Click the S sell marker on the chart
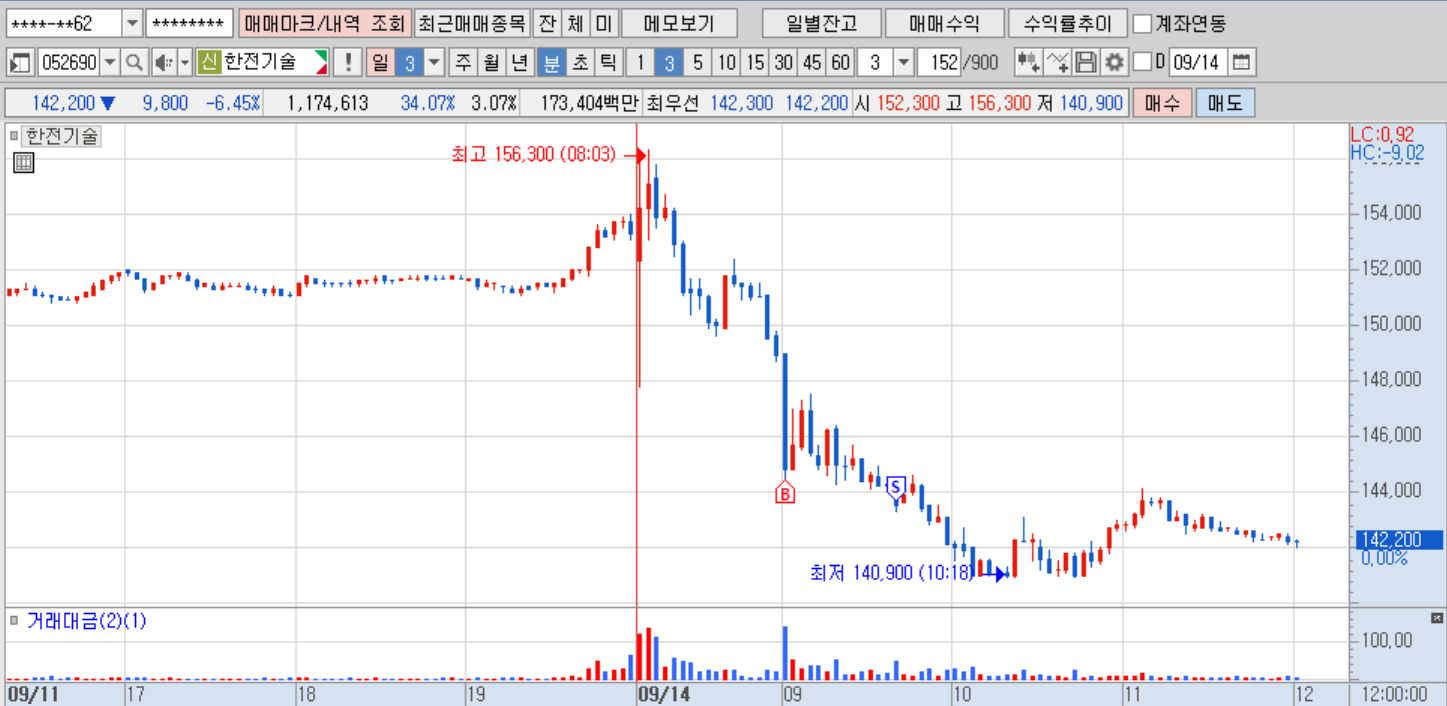Screen dimensions: 1447x706 click(x=896, y=487)
